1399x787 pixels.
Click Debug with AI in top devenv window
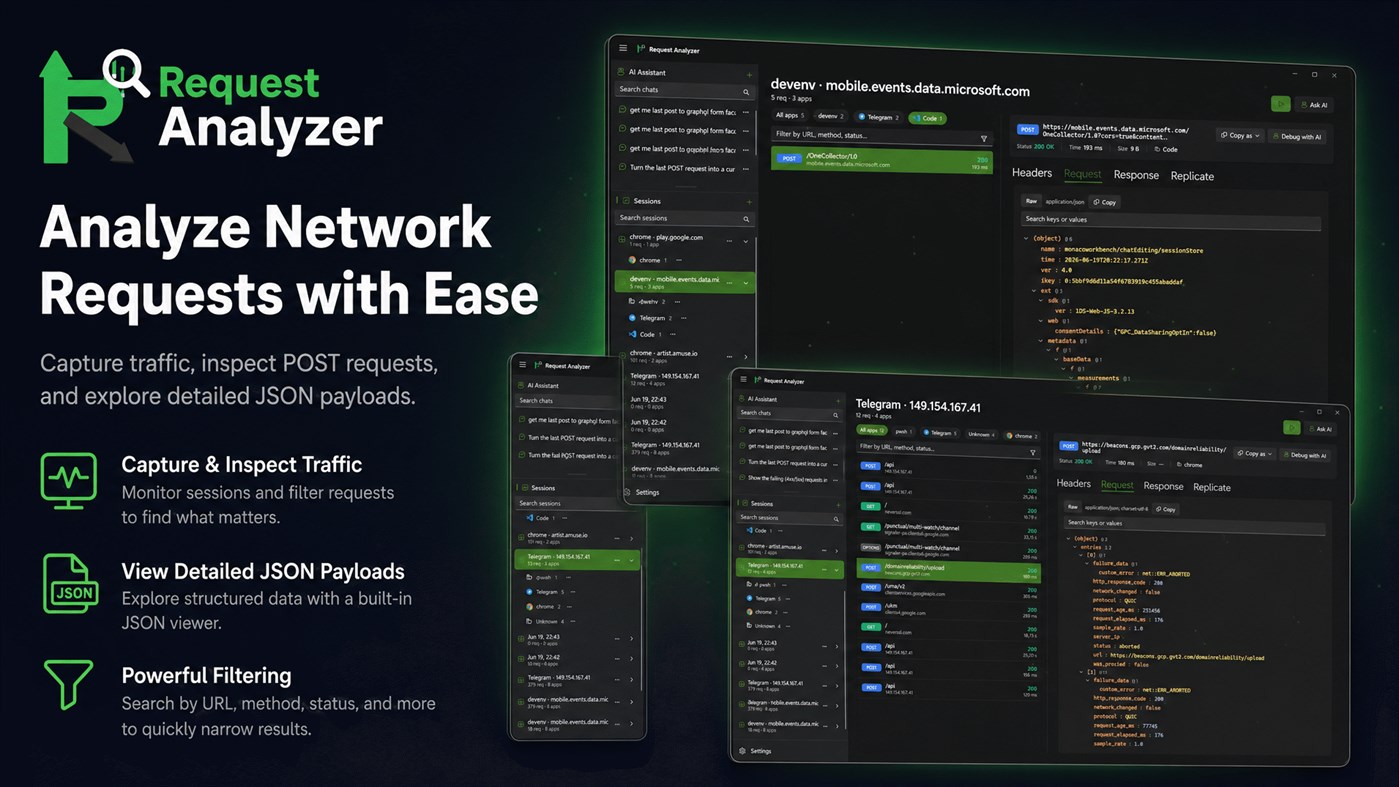pyautogui.click(x=1298, y=136)
